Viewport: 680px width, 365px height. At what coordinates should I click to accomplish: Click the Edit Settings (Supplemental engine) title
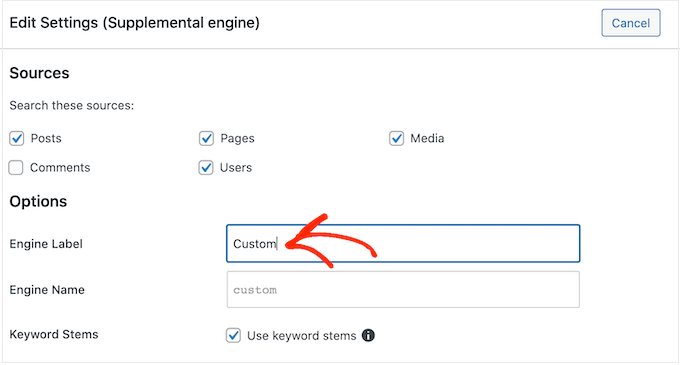pos(134,23)
